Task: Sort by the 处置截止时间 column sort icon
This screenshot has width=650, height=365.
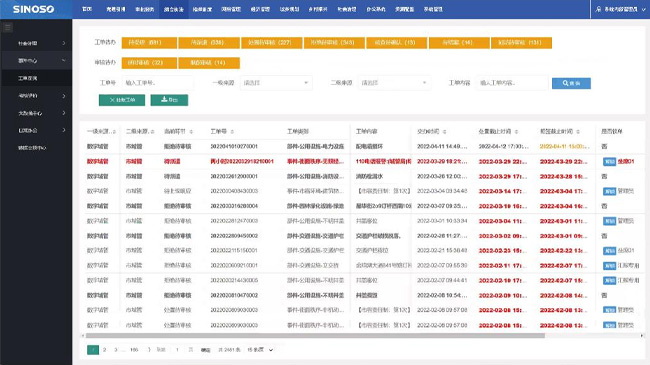Action: coord(516,131)
